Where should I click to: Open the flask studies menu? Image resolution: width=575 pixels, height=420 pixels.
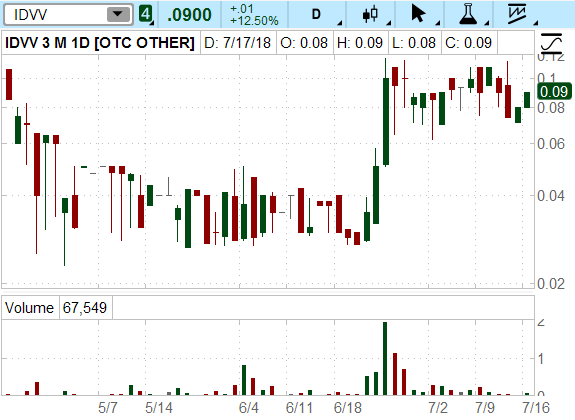tap(468, 15)
